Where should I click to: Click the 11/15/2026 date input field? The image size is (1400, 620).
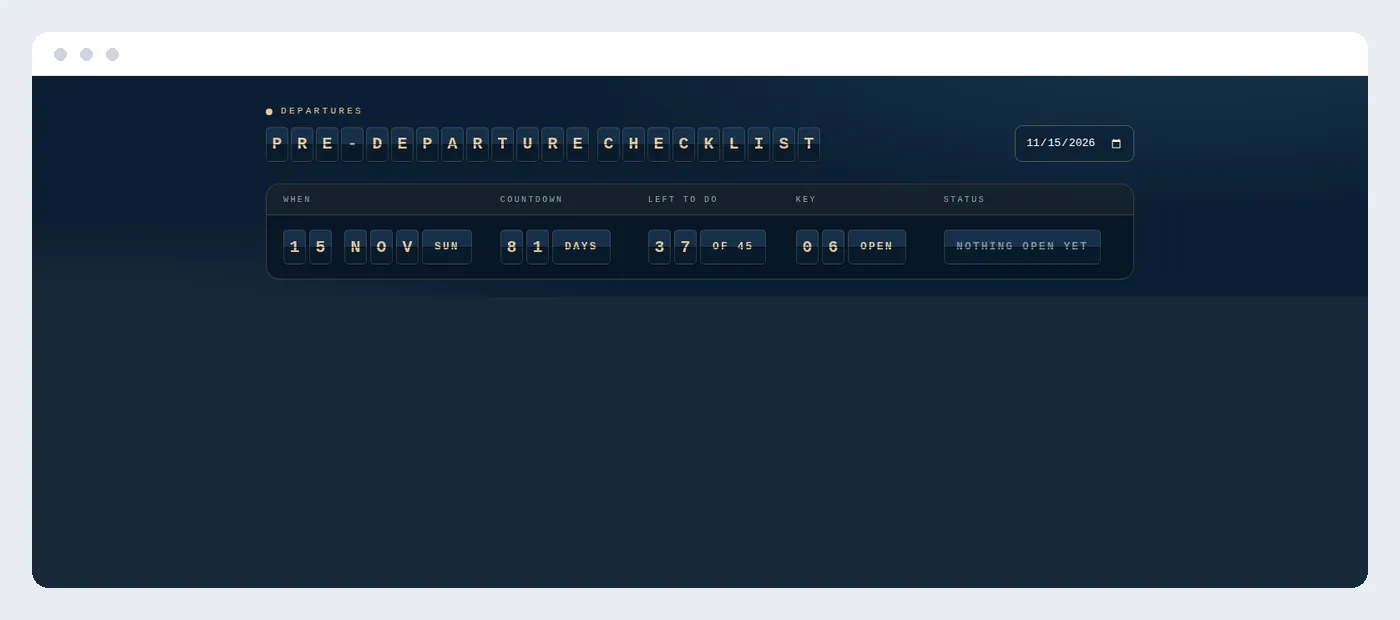(1074, 143)
